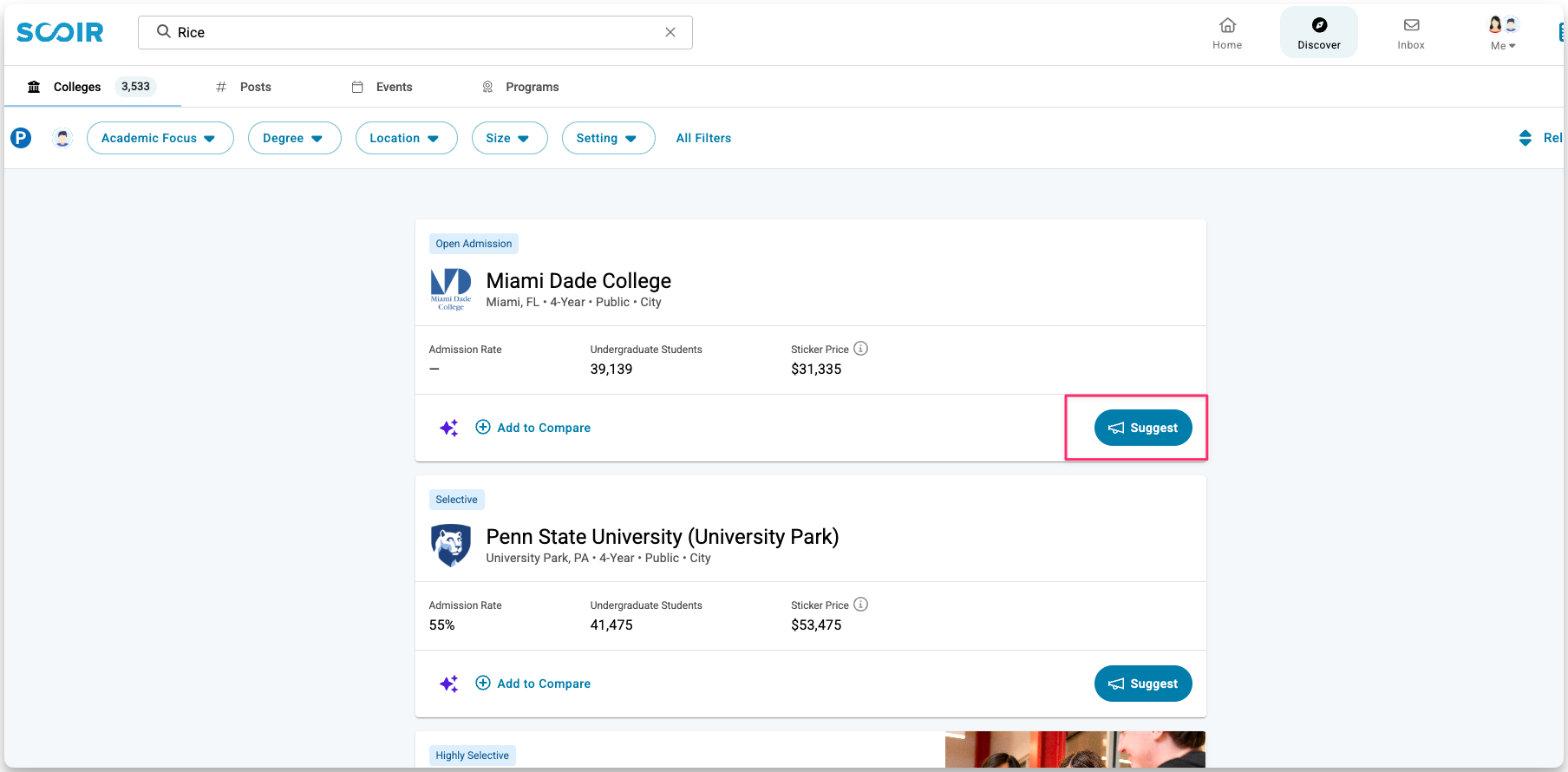Screen dimensions: 1568x772
Task: Open All Filters
Action: (703, 138)
